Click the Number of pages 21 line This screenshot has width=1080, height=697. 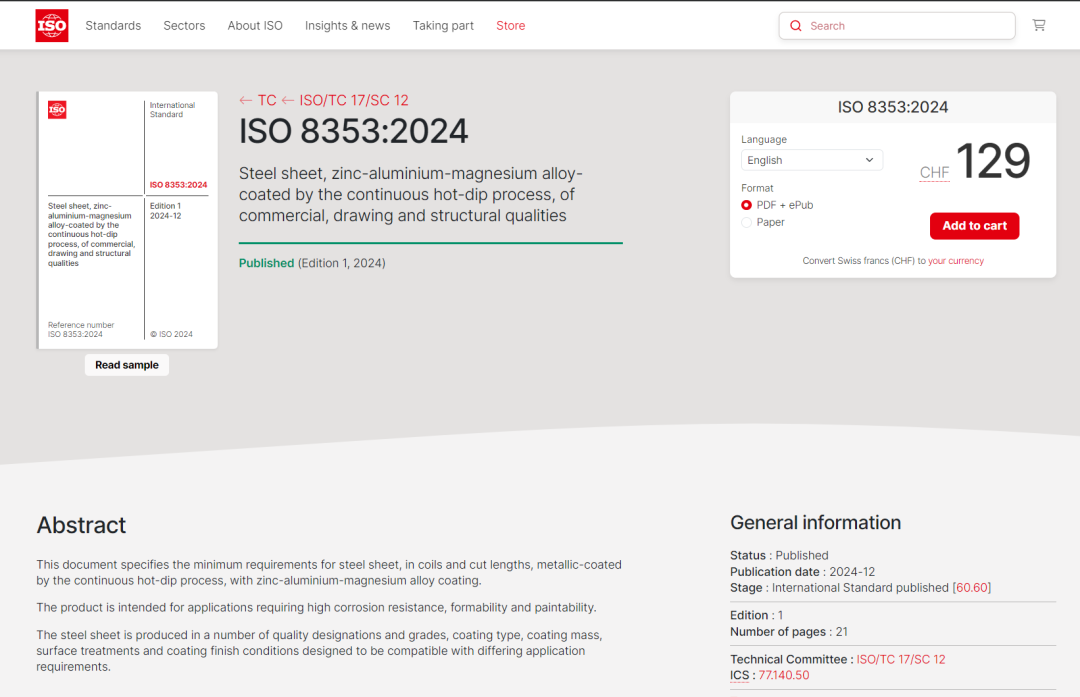coord(789,632)
